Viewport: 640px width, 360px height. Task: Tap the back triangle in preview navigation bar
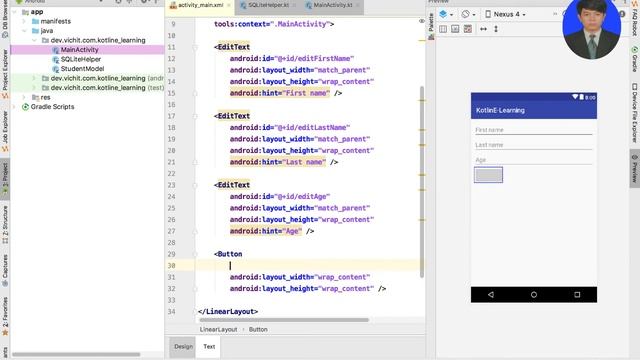491,295
